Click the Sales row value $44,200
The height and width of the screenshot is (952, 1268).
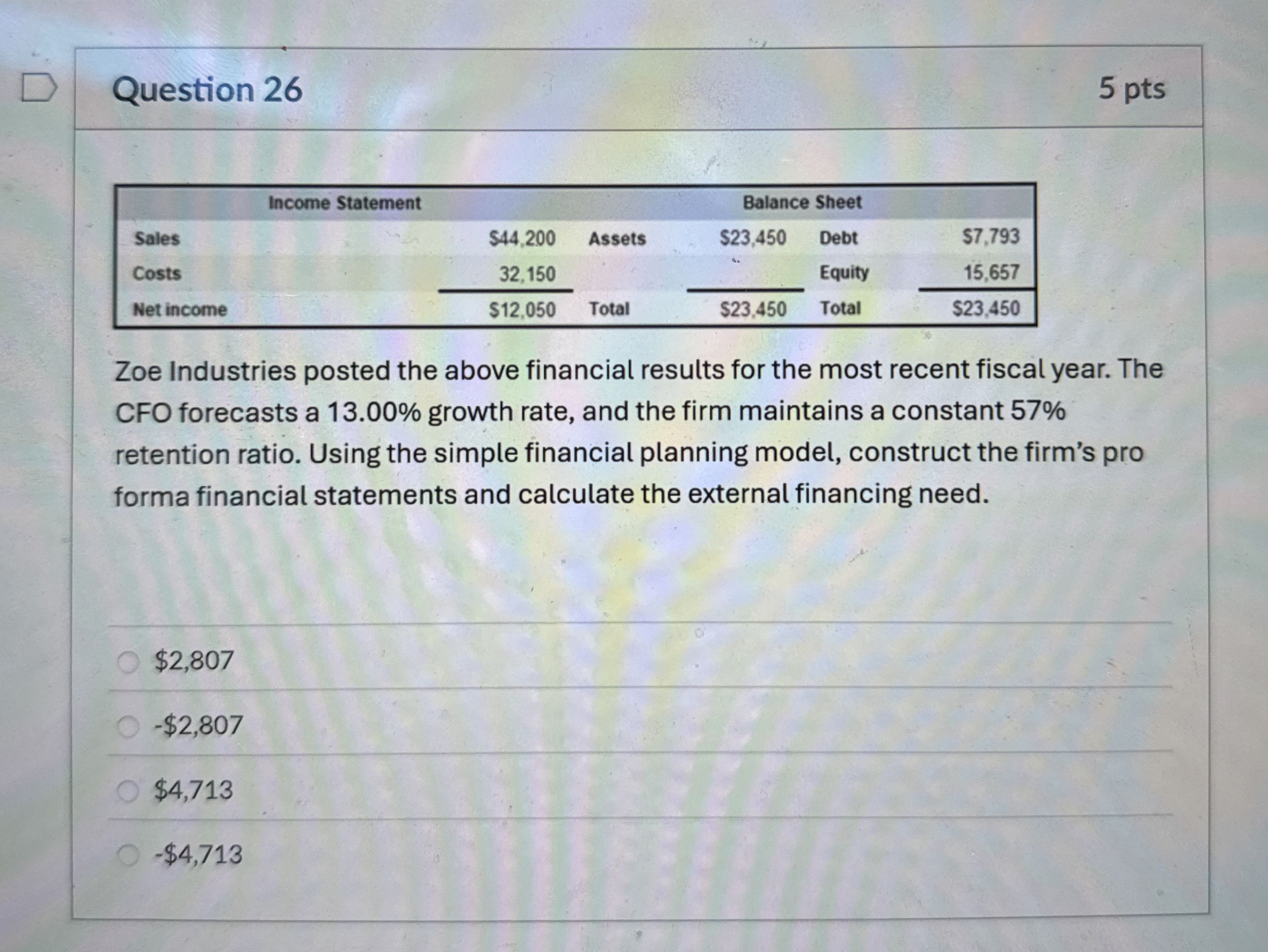[x=522, y=239]
